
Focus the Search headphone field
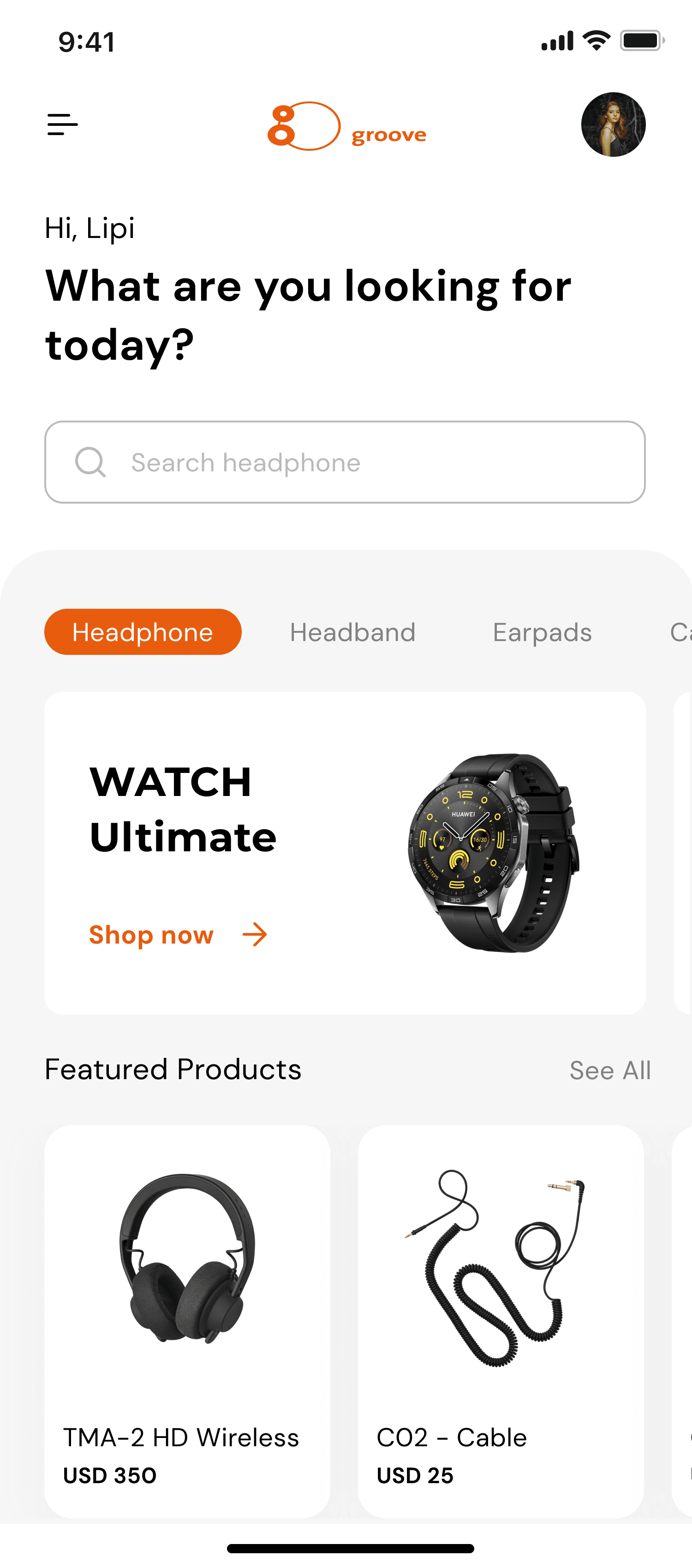345,462
